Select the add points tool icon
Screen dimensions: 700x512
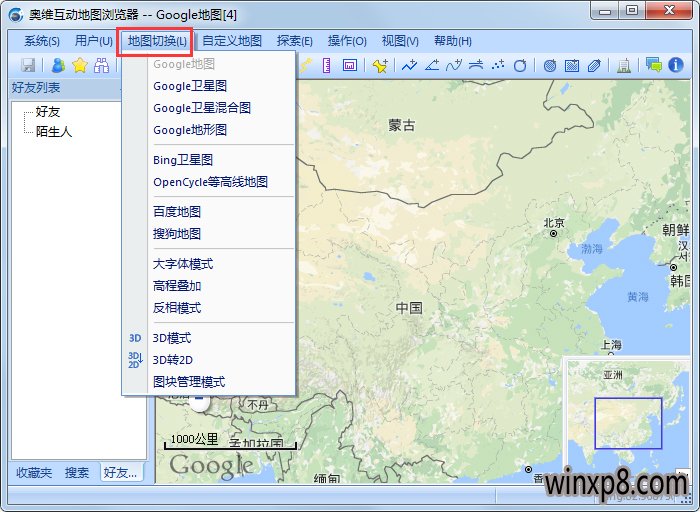point(498,66)
